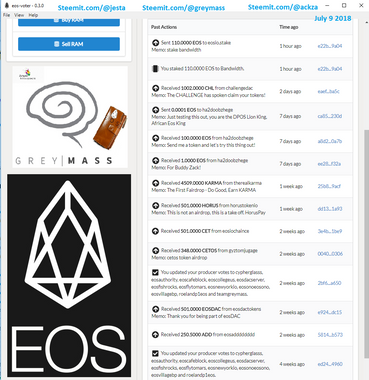Open transaction link 3e4b..1be9
Viewport: 369px width, 380px height.
(x=330, y=231)
